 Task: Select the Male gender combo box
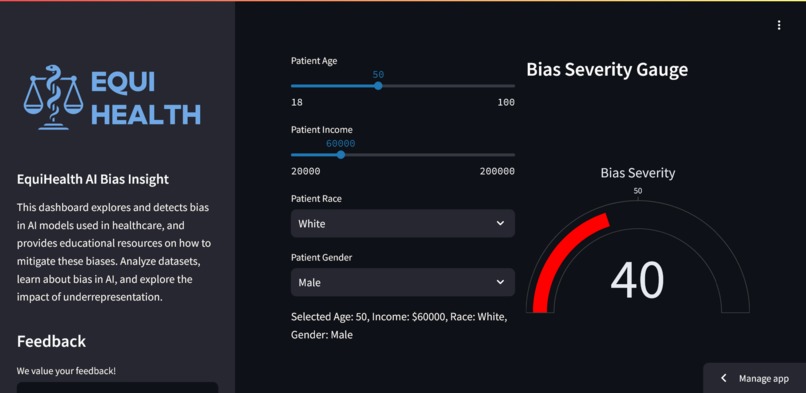click(x=402, y=282)
